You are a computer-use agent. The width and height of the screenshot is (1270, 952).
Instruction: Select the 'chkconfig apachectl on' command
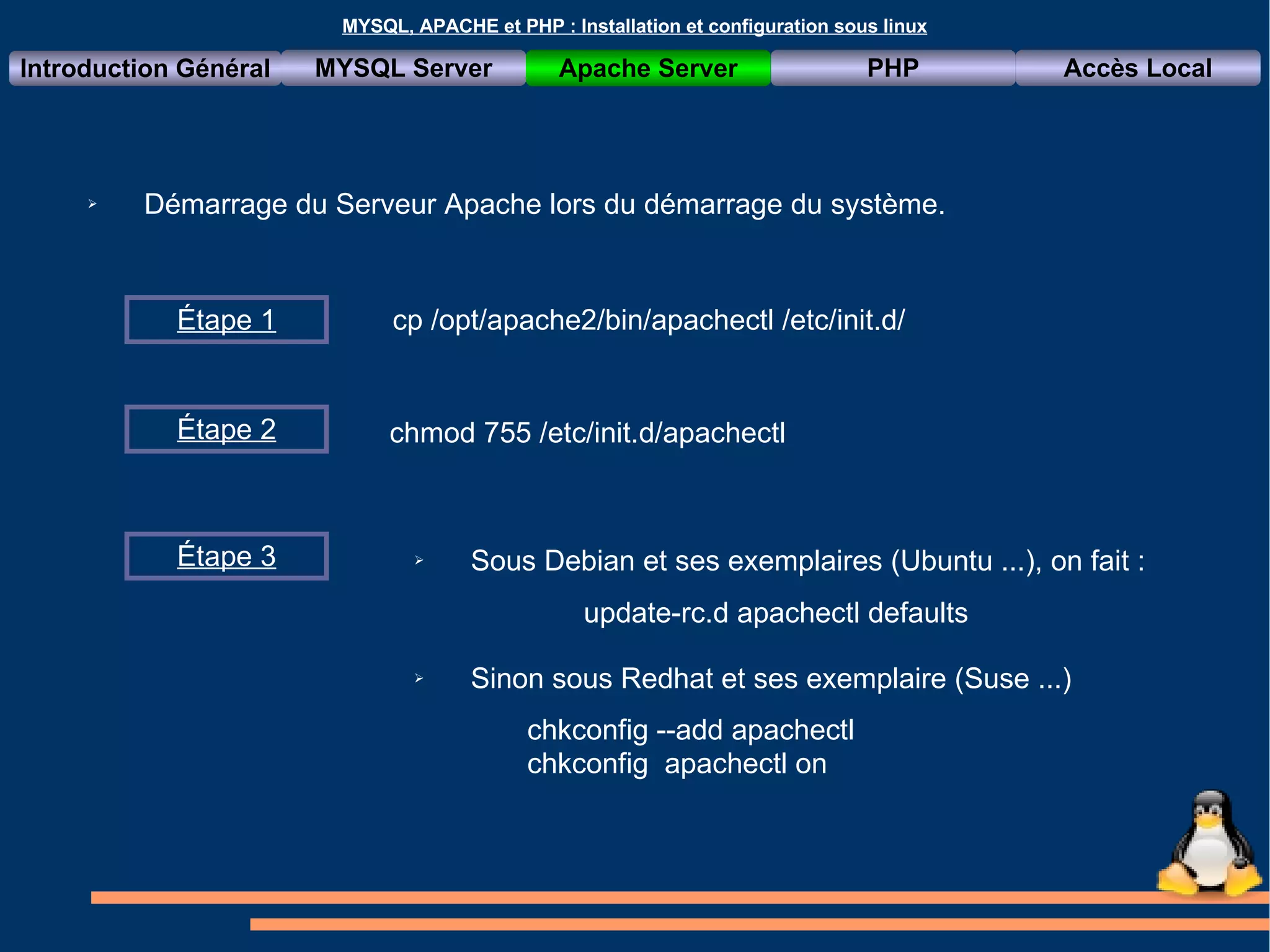677,764
